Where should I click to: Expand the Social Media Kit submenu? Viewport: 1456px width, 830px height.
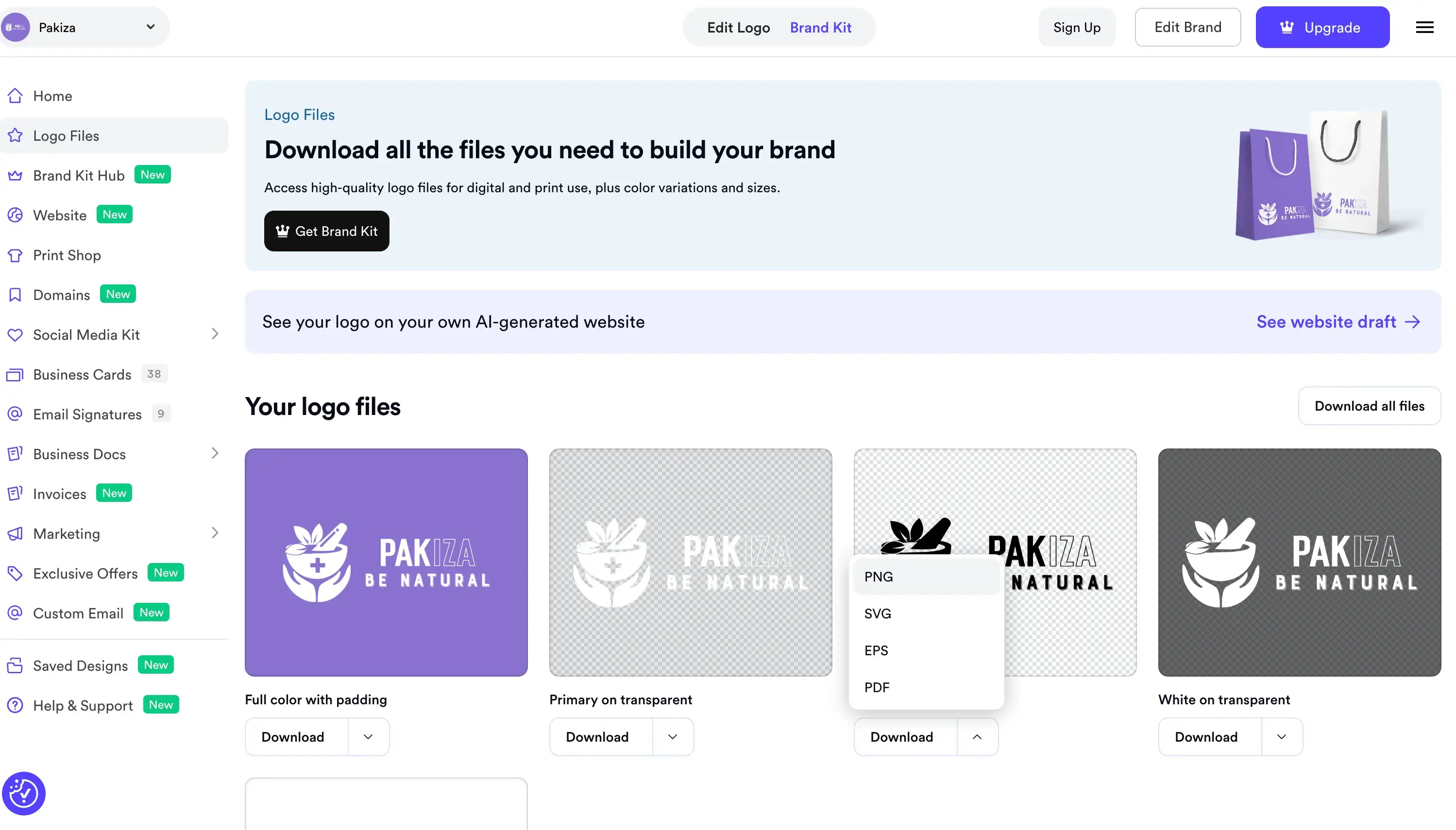tap(215, 334)
